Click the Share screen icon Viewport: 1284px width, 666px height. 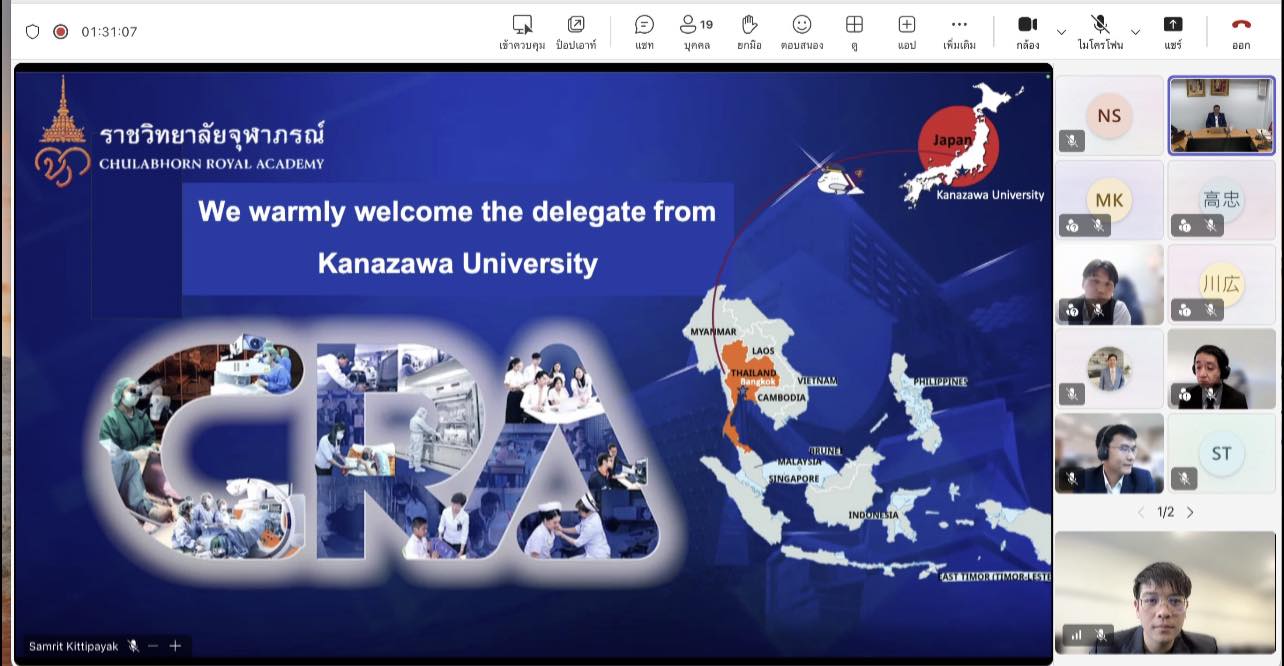pyautogui.click(x=1173, y=31)
